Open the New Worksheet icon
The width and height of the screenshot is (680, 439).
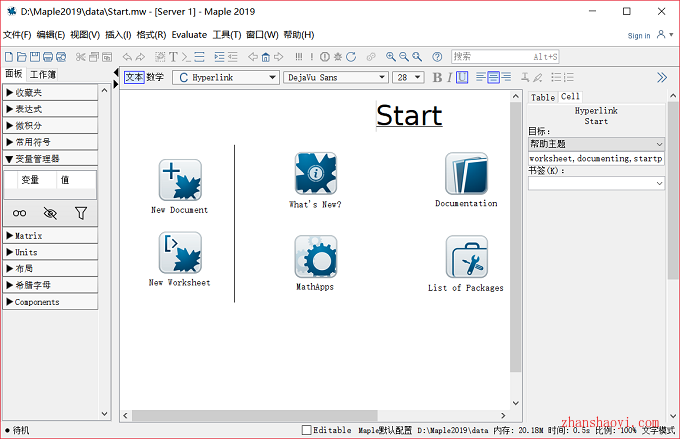point(180,252)
